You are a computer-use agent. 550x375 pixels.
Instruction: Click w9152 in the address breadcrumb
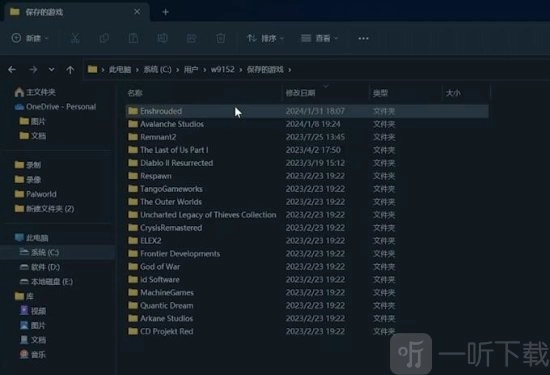[222, 69]
